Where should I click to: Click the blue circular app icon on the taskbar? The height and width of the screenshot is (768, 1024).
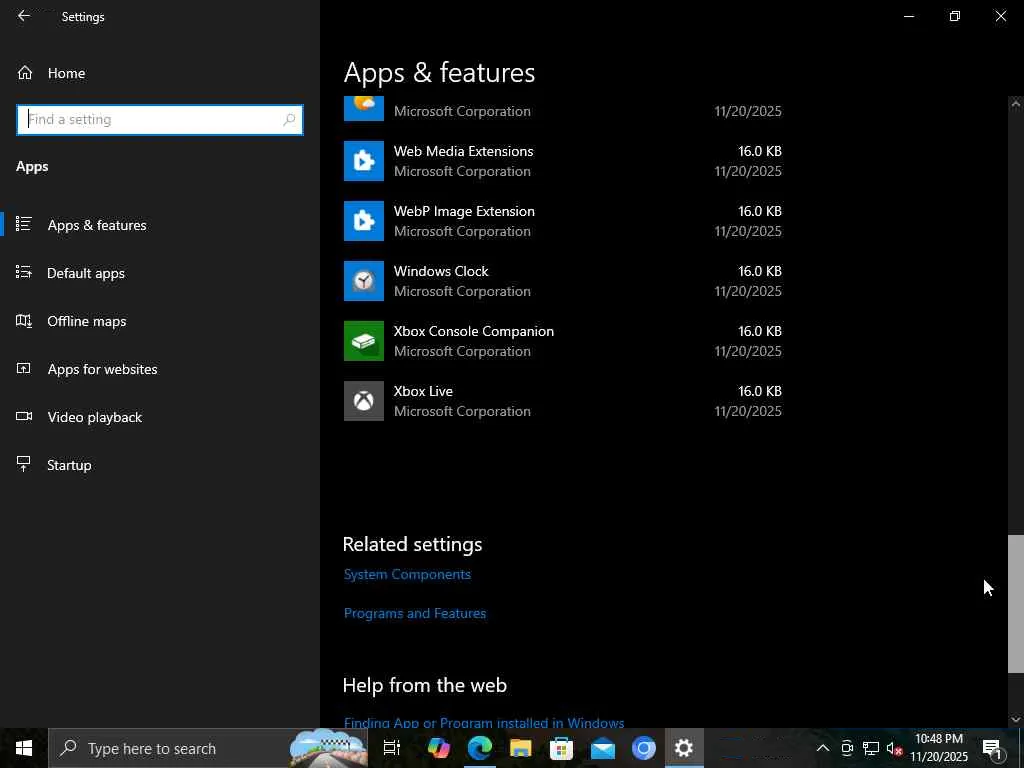[643, 748]
